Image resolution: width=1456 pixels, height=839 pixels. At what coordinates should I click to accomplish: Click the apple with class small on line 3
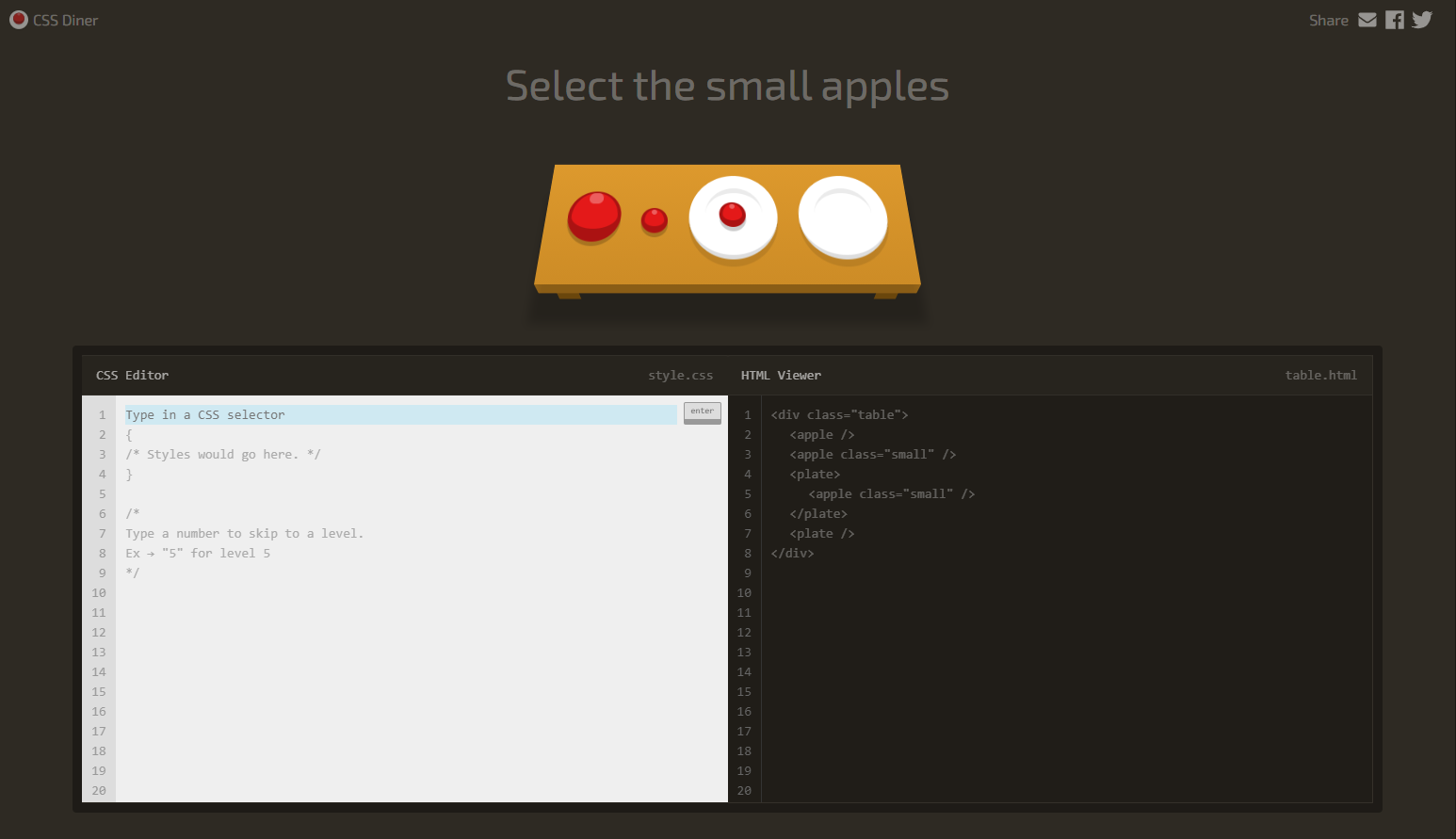[x=871, y=454]
